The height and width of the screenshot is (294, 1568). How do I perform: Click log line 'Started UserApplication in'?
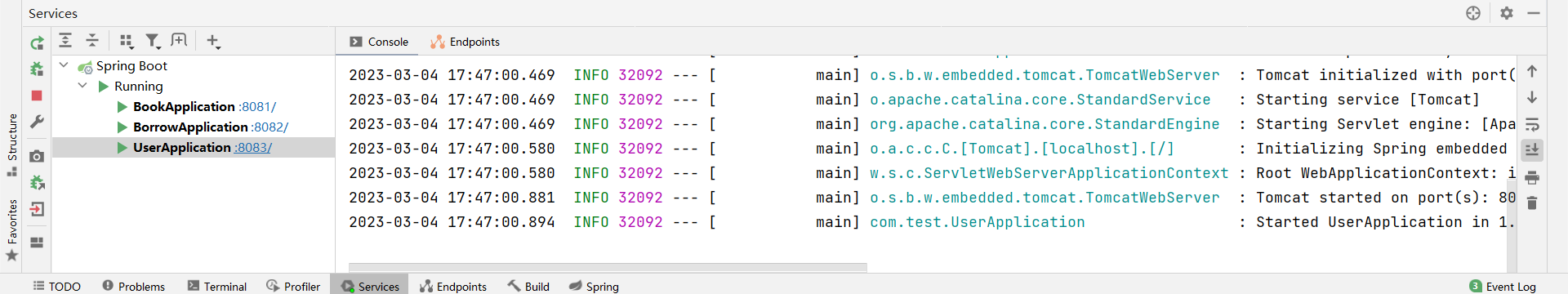[1385, 222]
